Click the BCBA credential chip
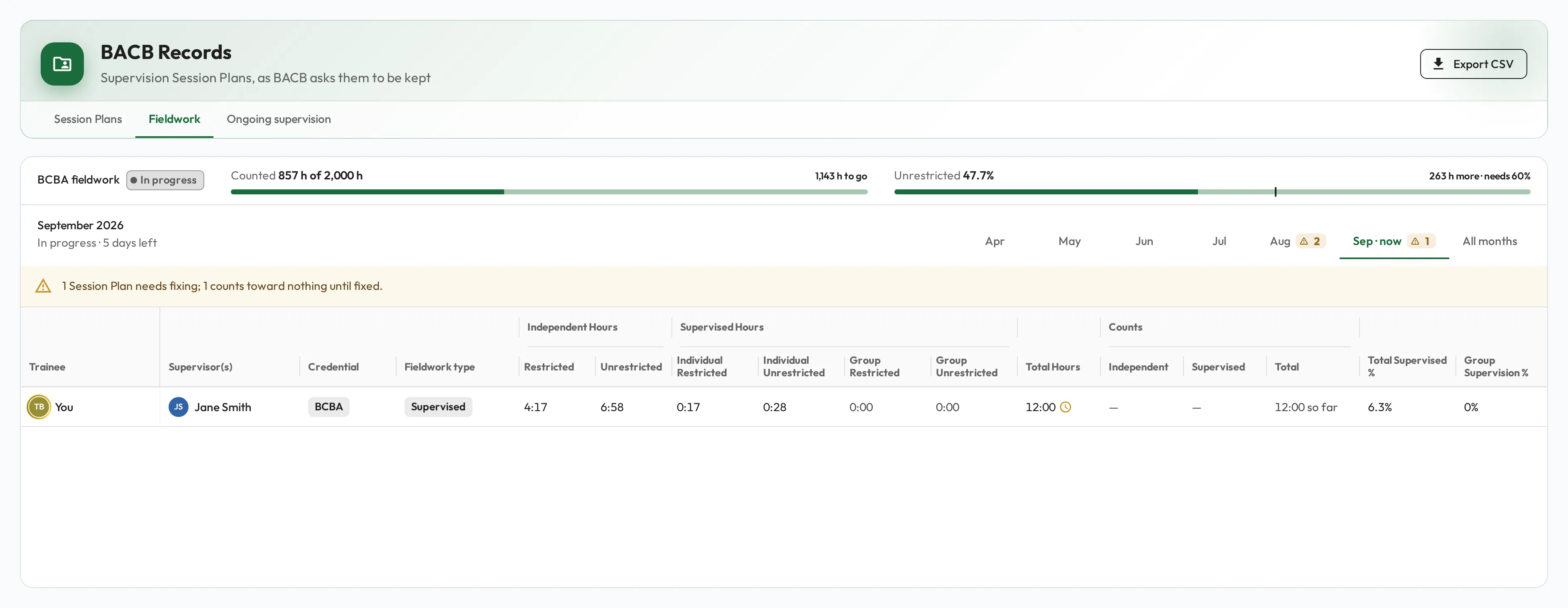Viewport: 1568px width, 608px height. click(329, 407)
